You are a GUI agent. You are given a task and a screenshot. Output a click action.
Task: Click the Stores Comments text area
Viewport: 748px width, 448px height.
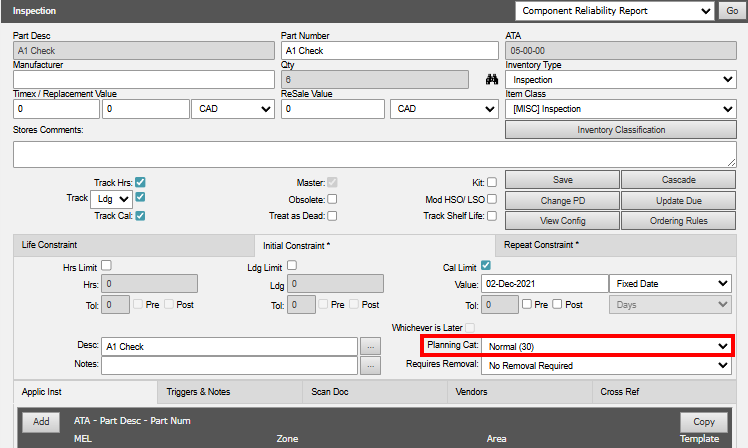click(374, 154)
